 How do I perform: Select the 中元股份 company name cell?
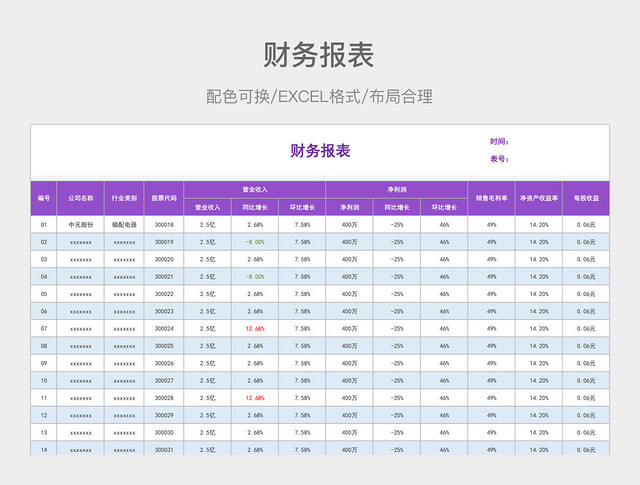(80, 225)
